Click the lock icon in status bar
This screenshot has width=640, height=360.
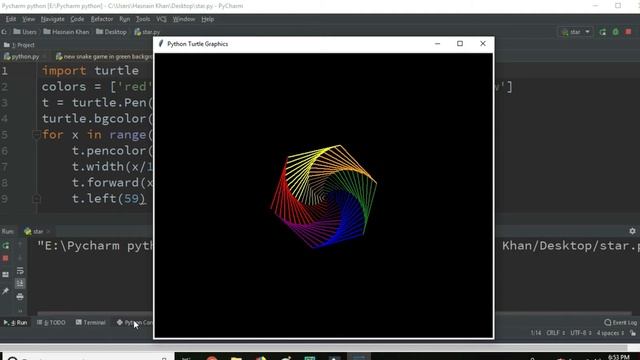633,333
